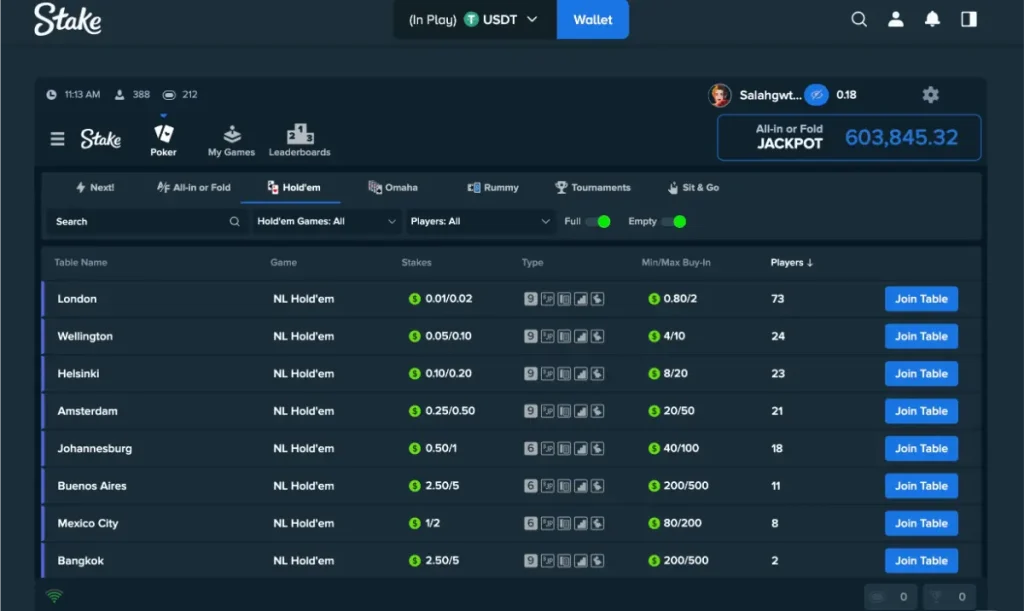Click the Table Name column header
The width and height of the screenshot is (1024, 611).
tap(80, 262)
